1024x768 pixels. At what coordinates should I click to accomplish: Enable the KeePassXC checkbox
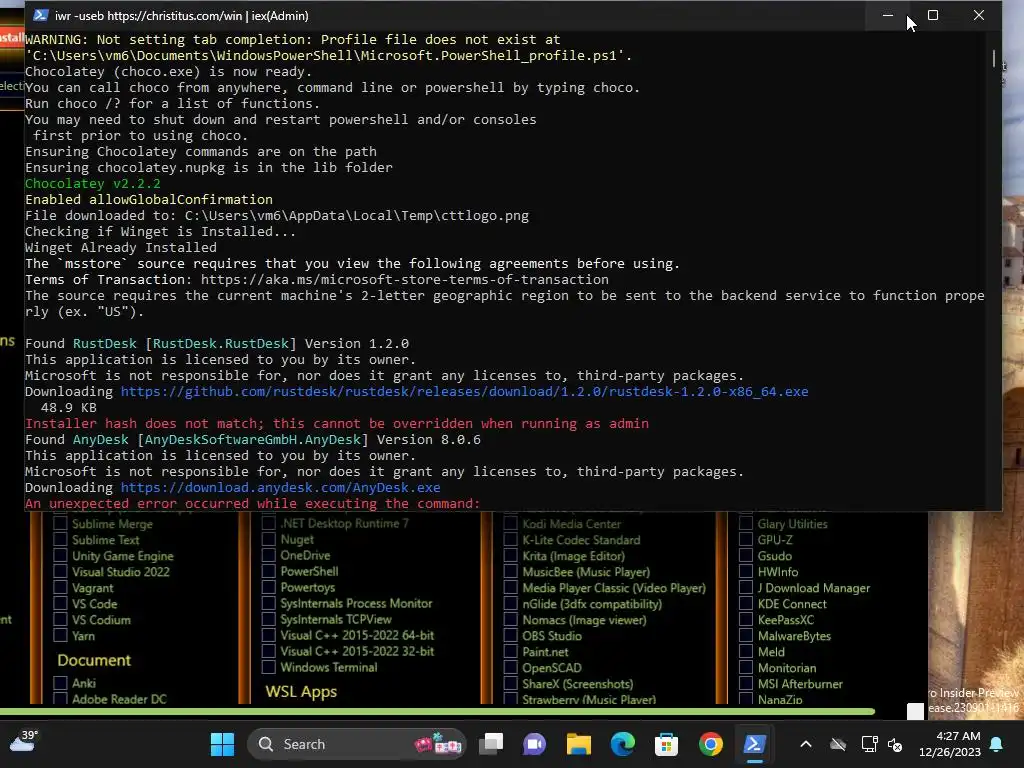[x=746, y=620]
